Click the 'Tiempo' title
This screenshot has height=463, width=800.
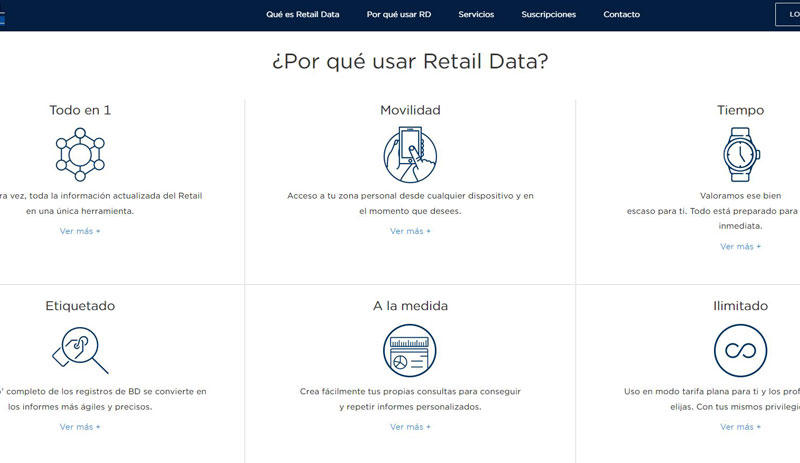pyautogui.click(x=740, y=110)
